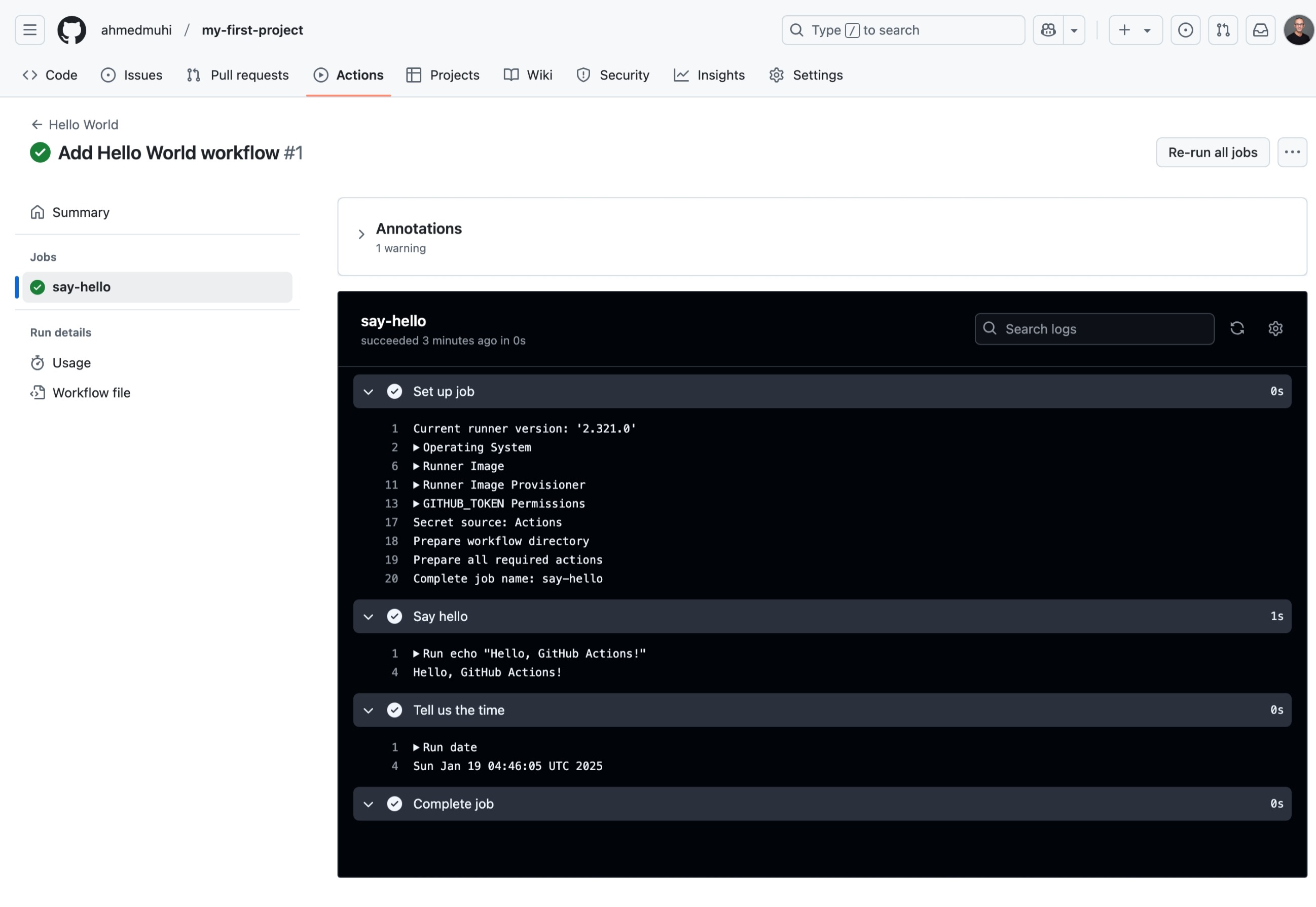Screen dimensions: 1316x907
Task: Click the Set up job success checkmark
Action: (x=394, y=391)
